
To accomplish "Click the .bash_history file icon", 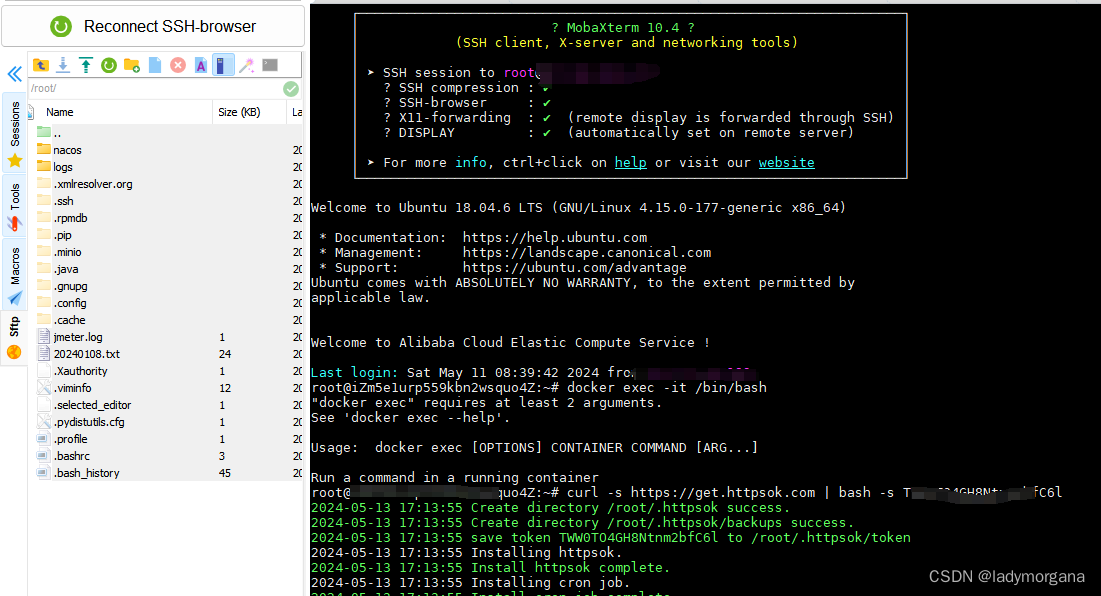I will pos(44,472).
